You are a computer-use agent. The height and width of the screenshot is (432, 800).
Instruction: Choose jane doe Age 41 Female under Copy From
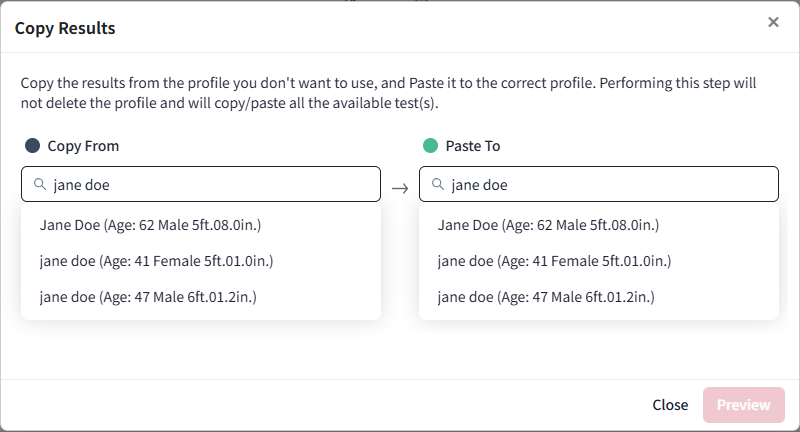(156, 261)
